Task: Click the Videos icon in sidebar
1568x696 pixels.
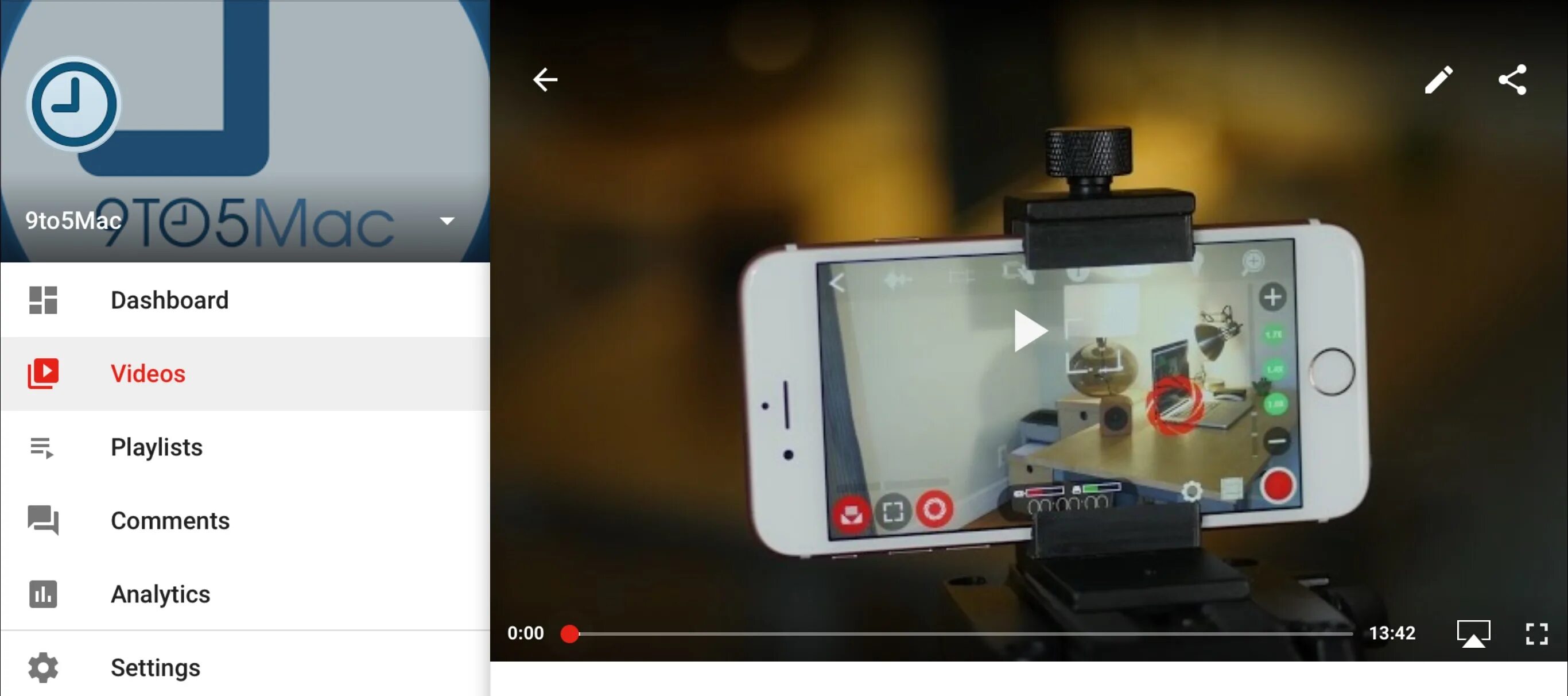Action: tap(43, 373)
